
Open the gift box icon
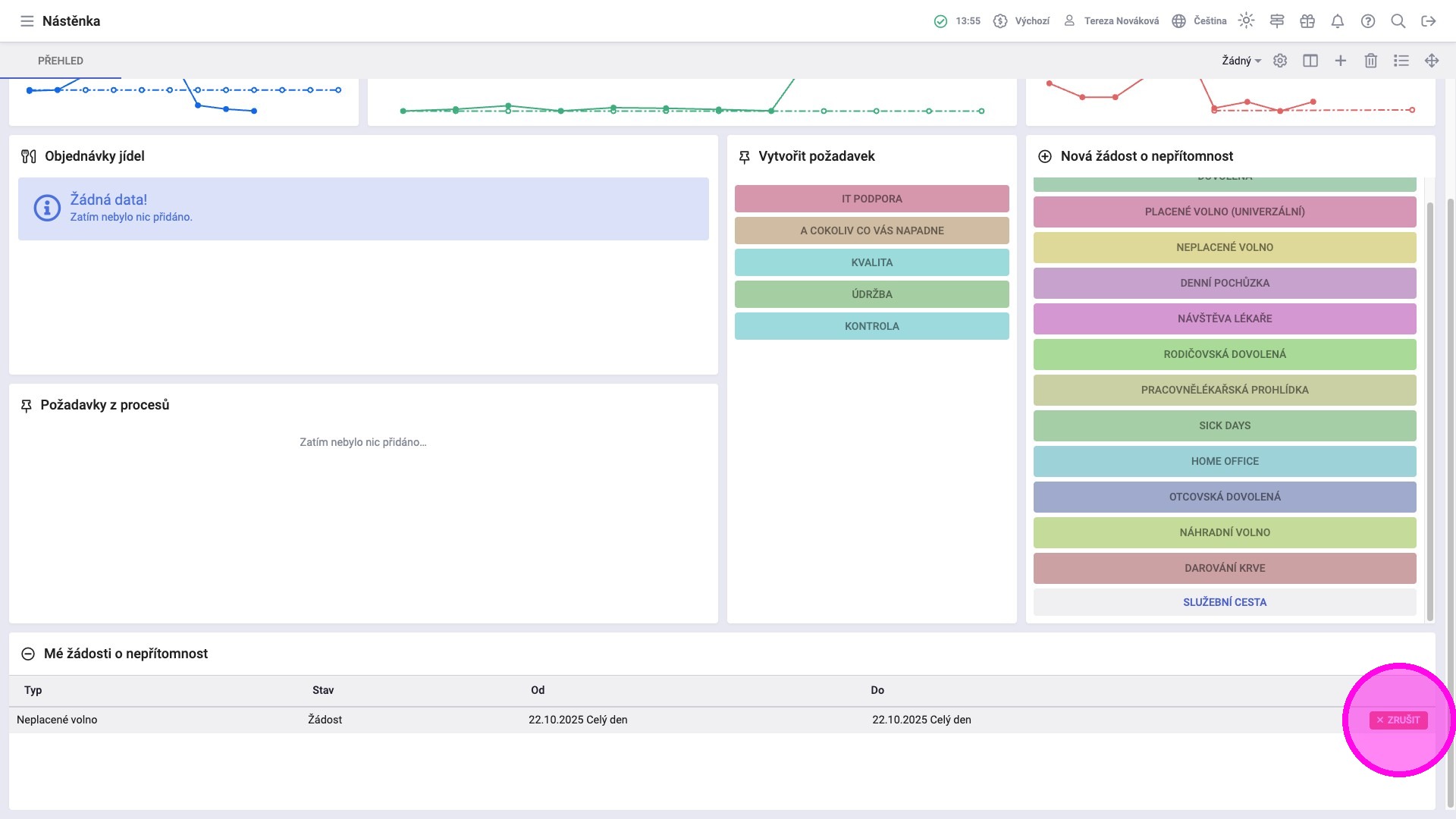tap(1307, 21)
